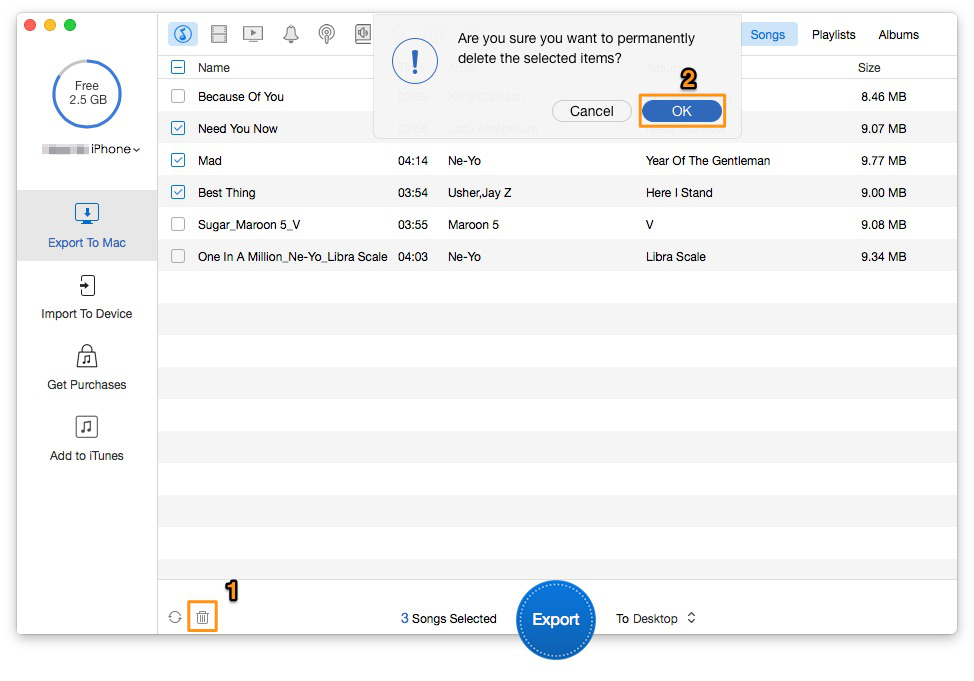Uncheck the Need You Now checkbox
Viewport: 974px width, 681px height.
pos(178,128)
